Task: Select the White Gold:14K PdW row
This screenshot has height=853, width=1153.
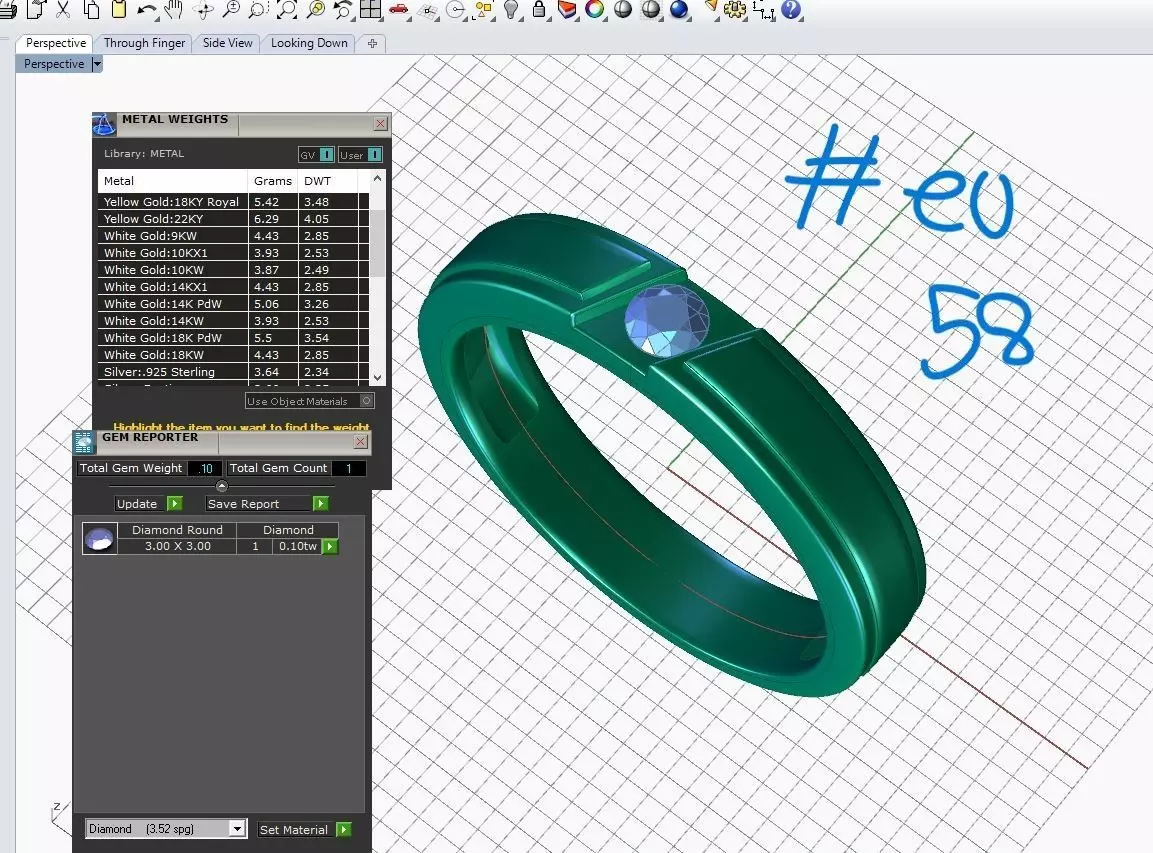Action: [233, 304]
